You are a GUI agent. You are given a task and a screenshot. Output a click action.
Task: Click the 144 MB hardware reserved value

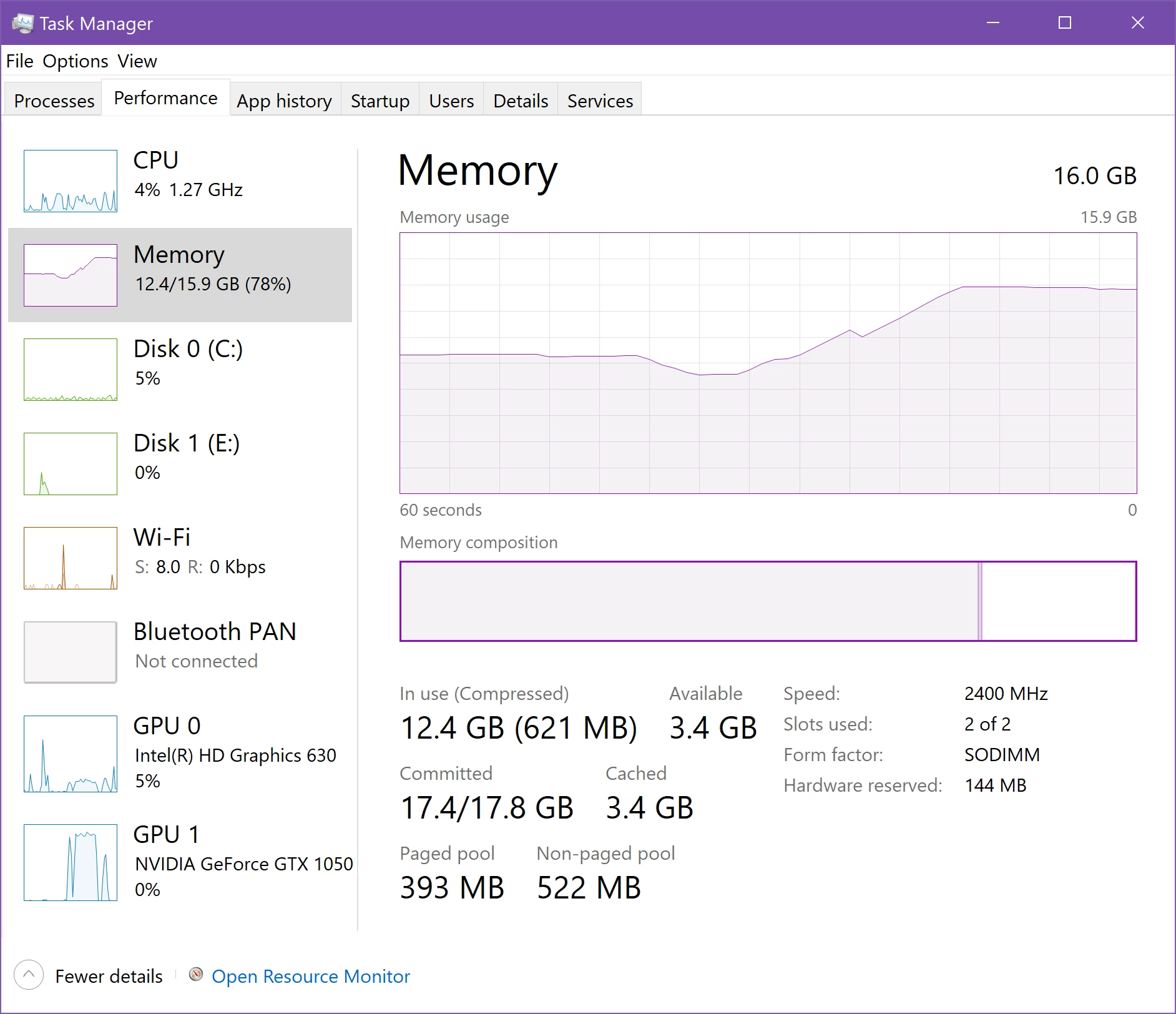coord(996,785)
